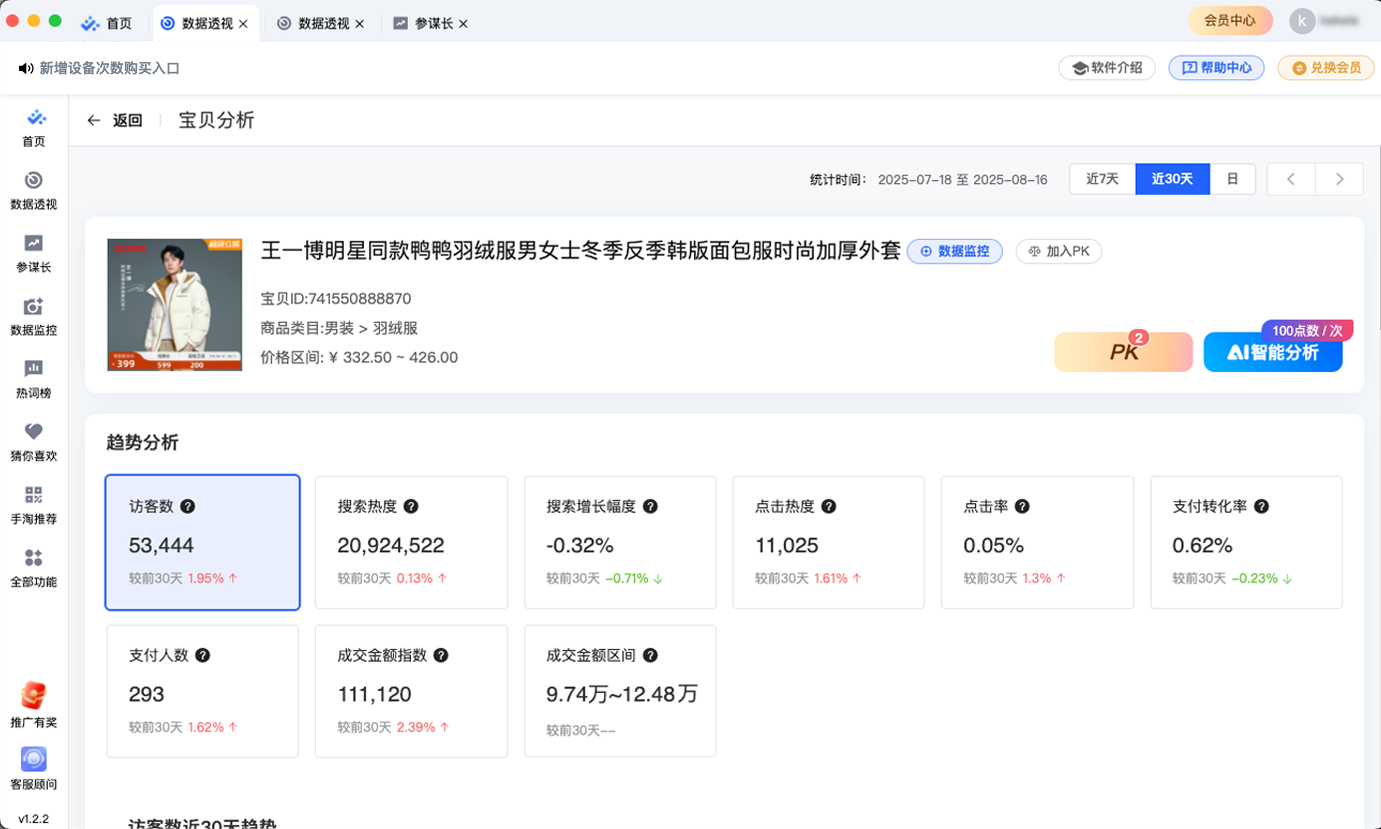
Task: Go to the next date period arrow
Action: [1339, 179]
